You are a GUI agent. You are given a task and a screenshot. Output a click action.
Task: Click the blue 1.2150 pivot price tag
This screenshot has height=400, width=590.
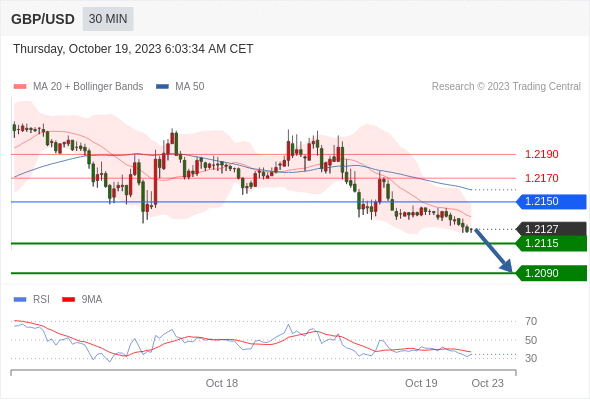point(551,202)
